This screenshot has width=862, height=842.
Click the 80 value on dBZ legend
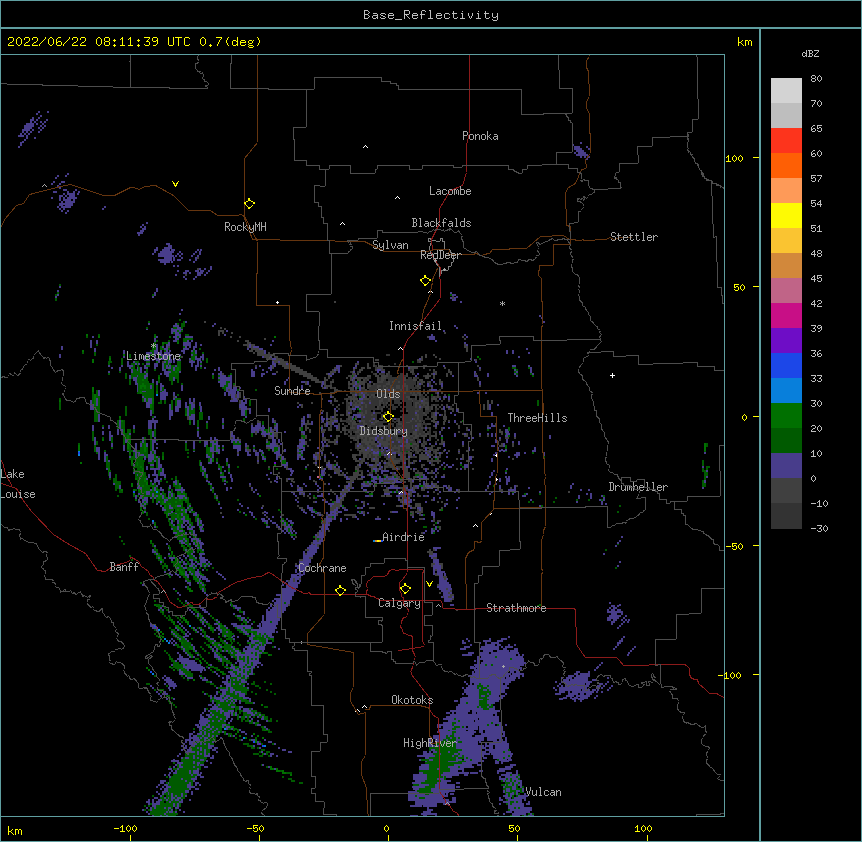tap(816, 79)
